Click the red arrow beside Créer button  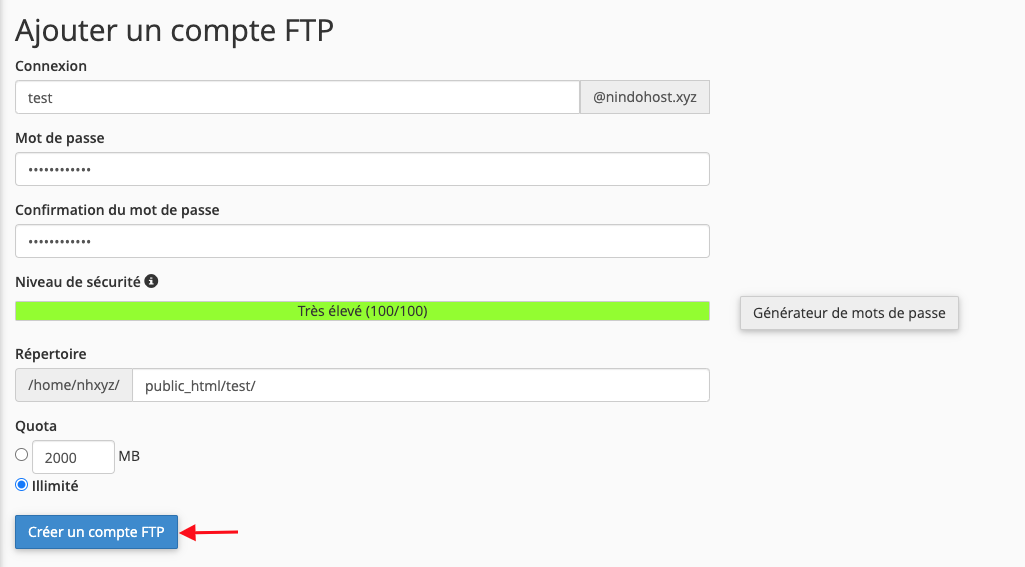click(209, 532)
